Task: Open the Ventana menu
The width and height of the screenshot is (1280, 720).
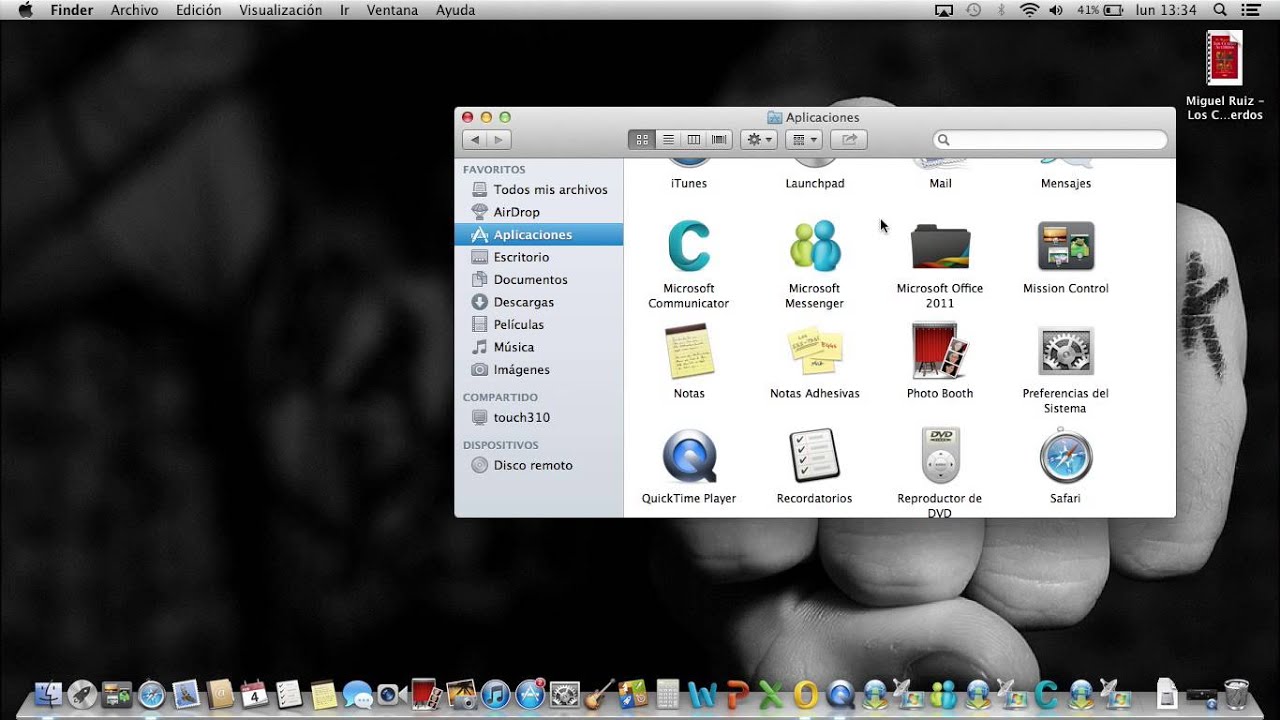Action: pyautogui.click(x=393, y=10)
